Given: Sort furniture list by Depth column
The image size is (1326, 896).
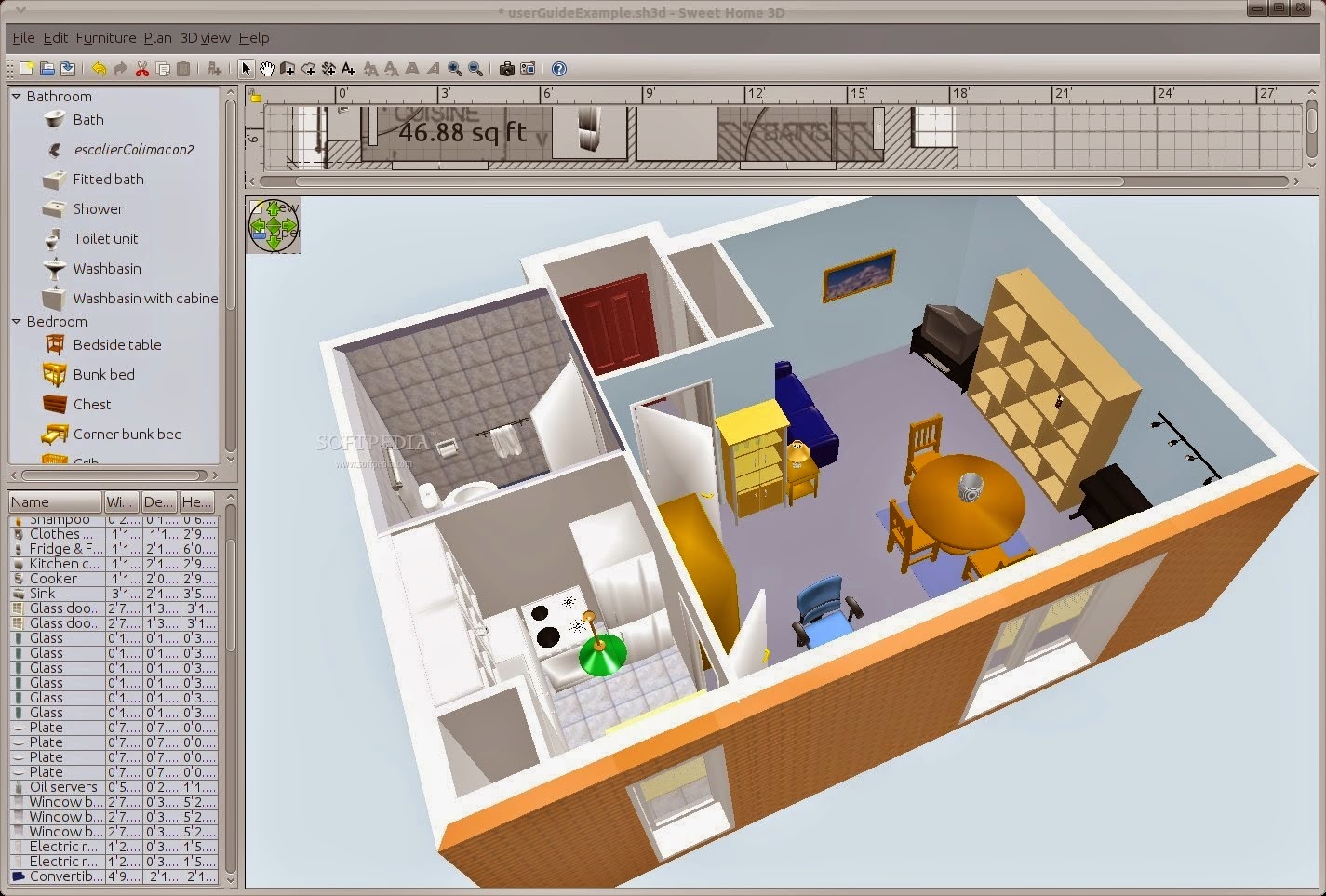Looking at the screenshot, I should pyautogui.click(x=159, y=502).
